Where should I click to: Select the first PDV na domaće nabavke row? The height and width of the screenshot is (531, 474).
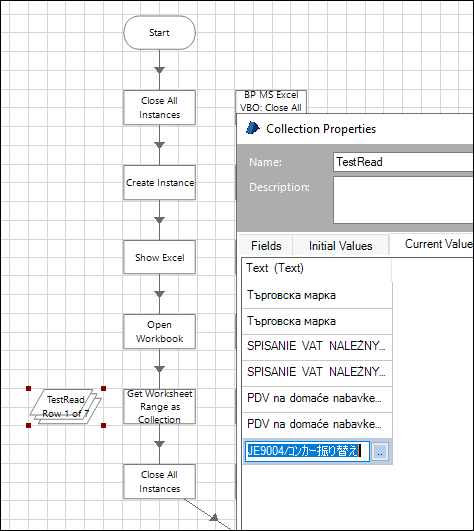tap(317, 398)
